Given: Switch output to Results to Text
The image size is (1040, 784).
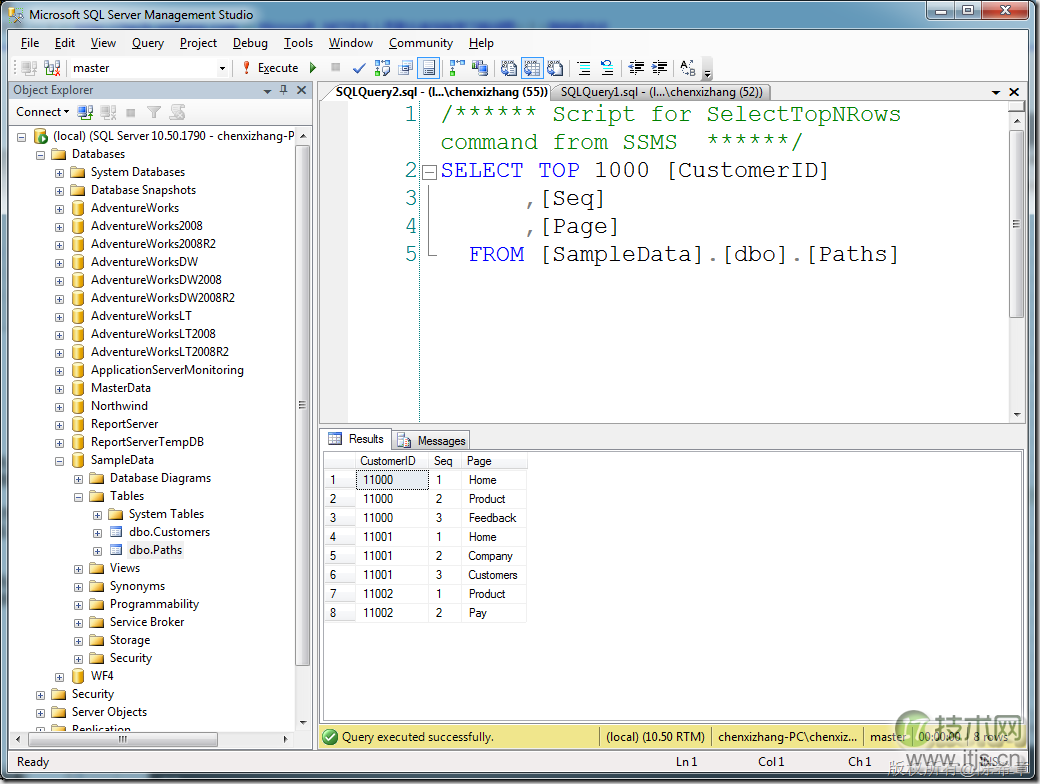Looking at the screenshot, I should click(x=509, y=68).
